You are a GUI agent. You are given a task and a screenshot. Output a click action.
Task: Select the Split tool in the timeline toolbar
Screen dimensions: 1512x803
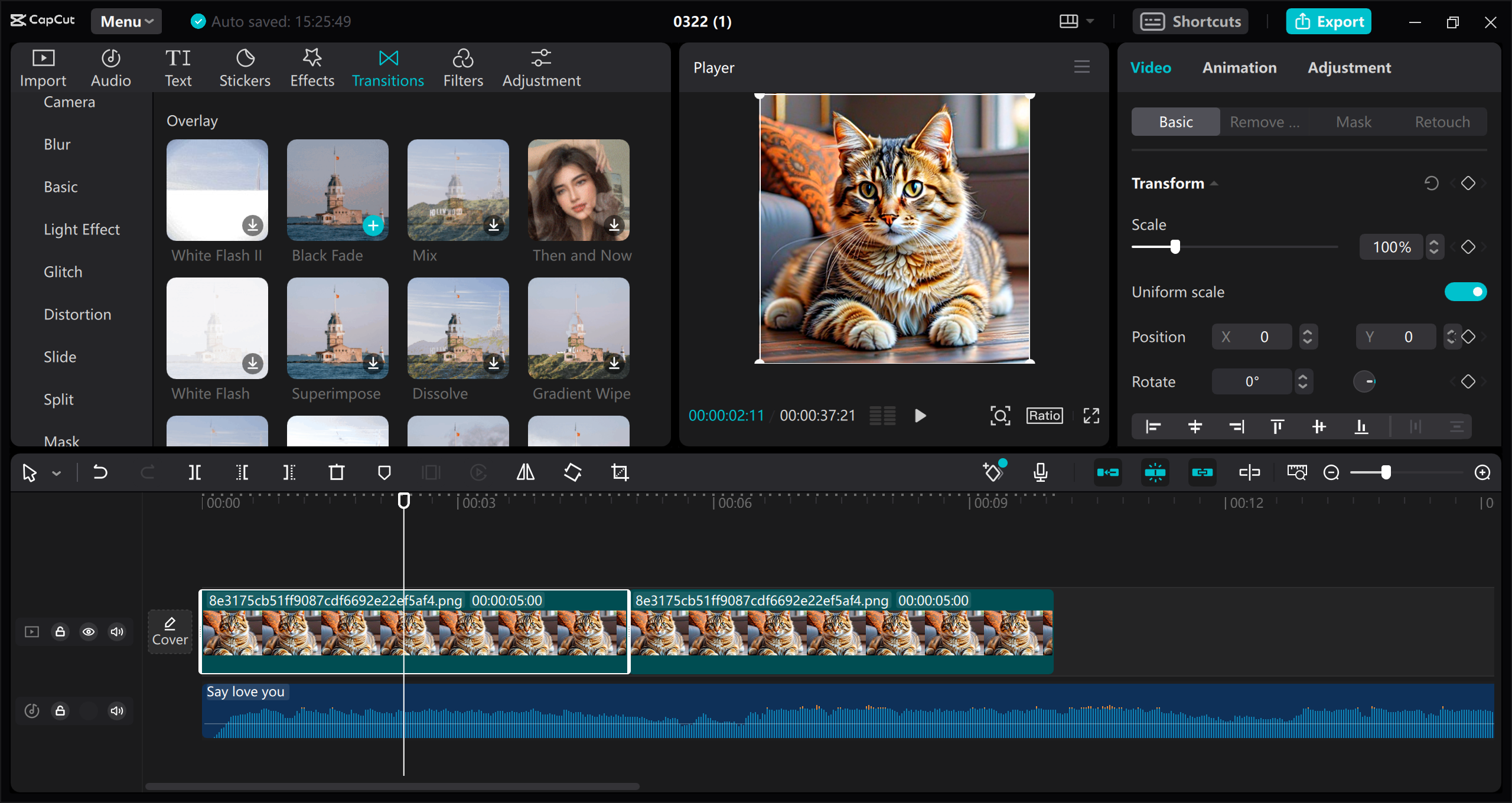[x=195, y=472]
